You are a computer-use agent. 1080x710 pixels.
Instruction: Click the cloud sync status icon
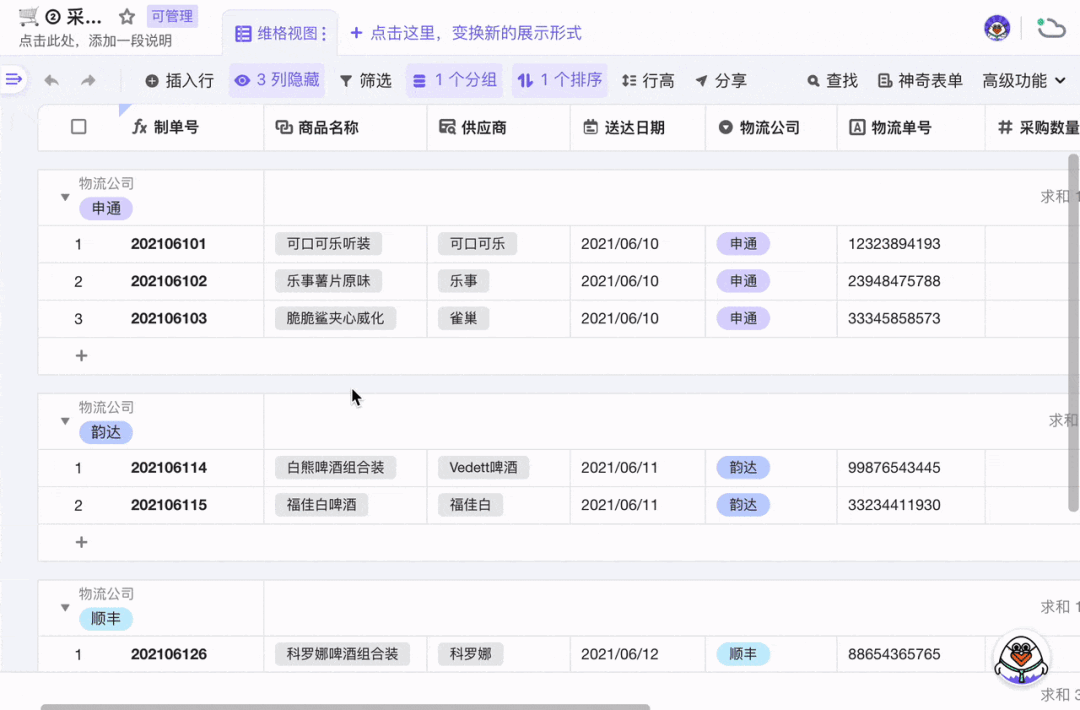pyautogui.click(x=1051, y=28)
